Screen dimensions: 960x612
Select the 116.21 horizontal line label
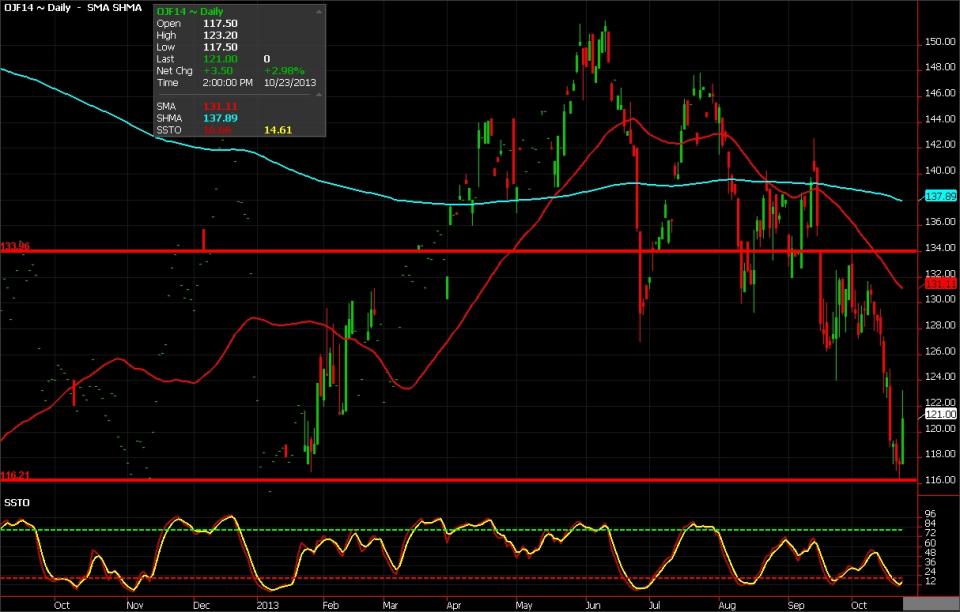pyautogui.click(x=16, y=475)
